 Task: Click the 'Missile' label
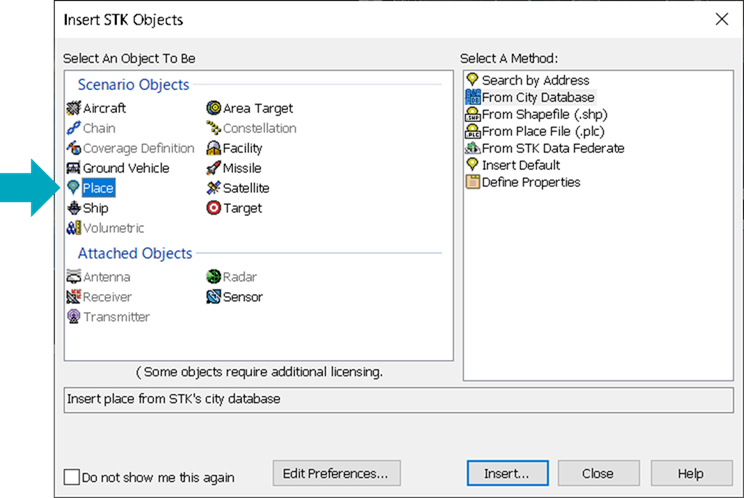tap(242, 168)
